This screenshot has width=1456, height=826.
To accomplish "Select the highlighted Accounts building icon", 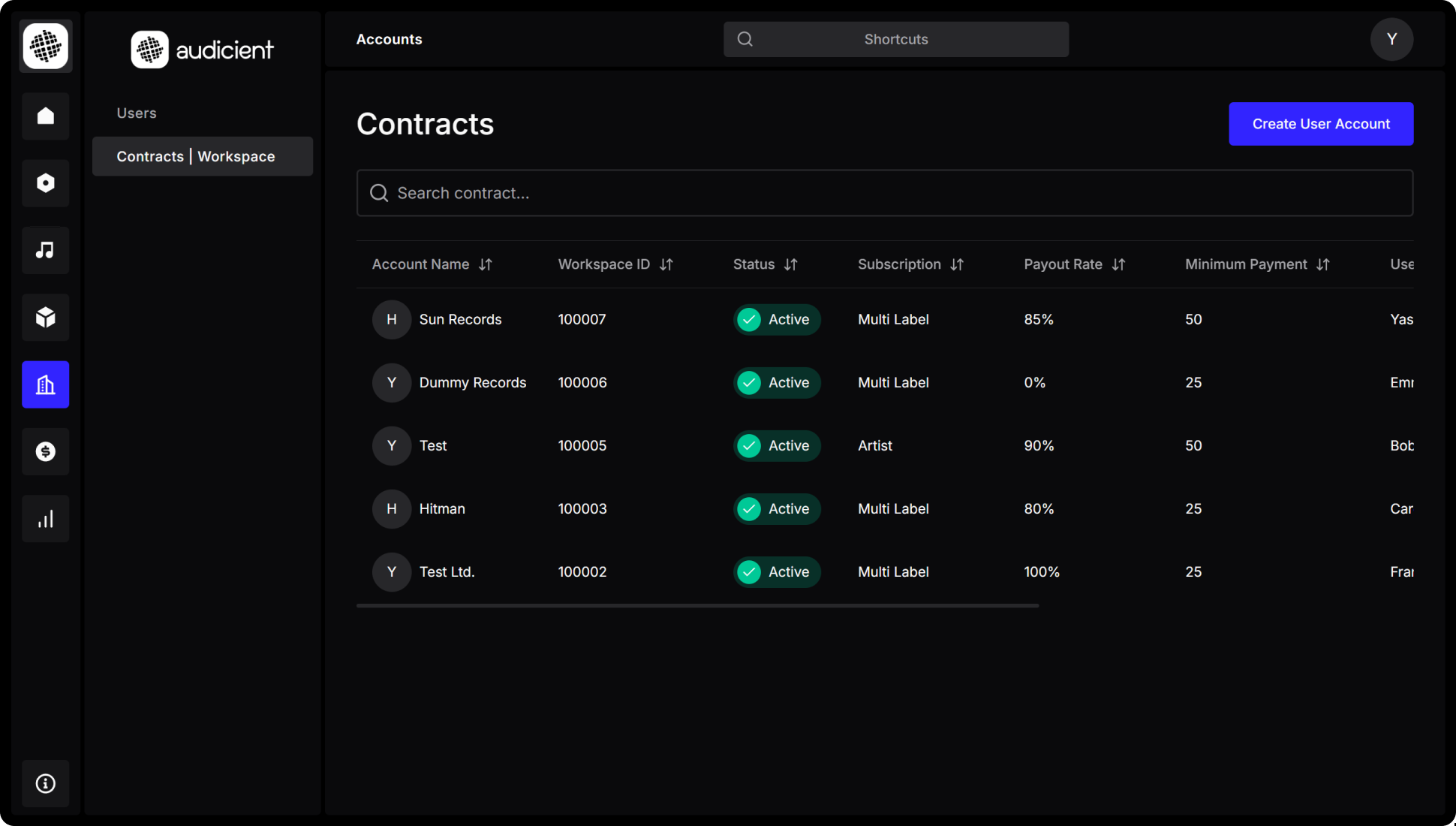I will click(45, 384).
